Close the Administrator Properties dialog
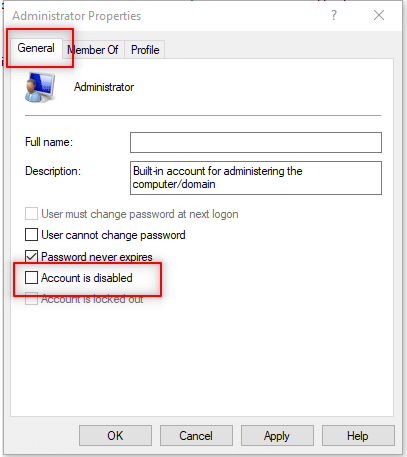 pyautogui.click(x=379, y=15)
